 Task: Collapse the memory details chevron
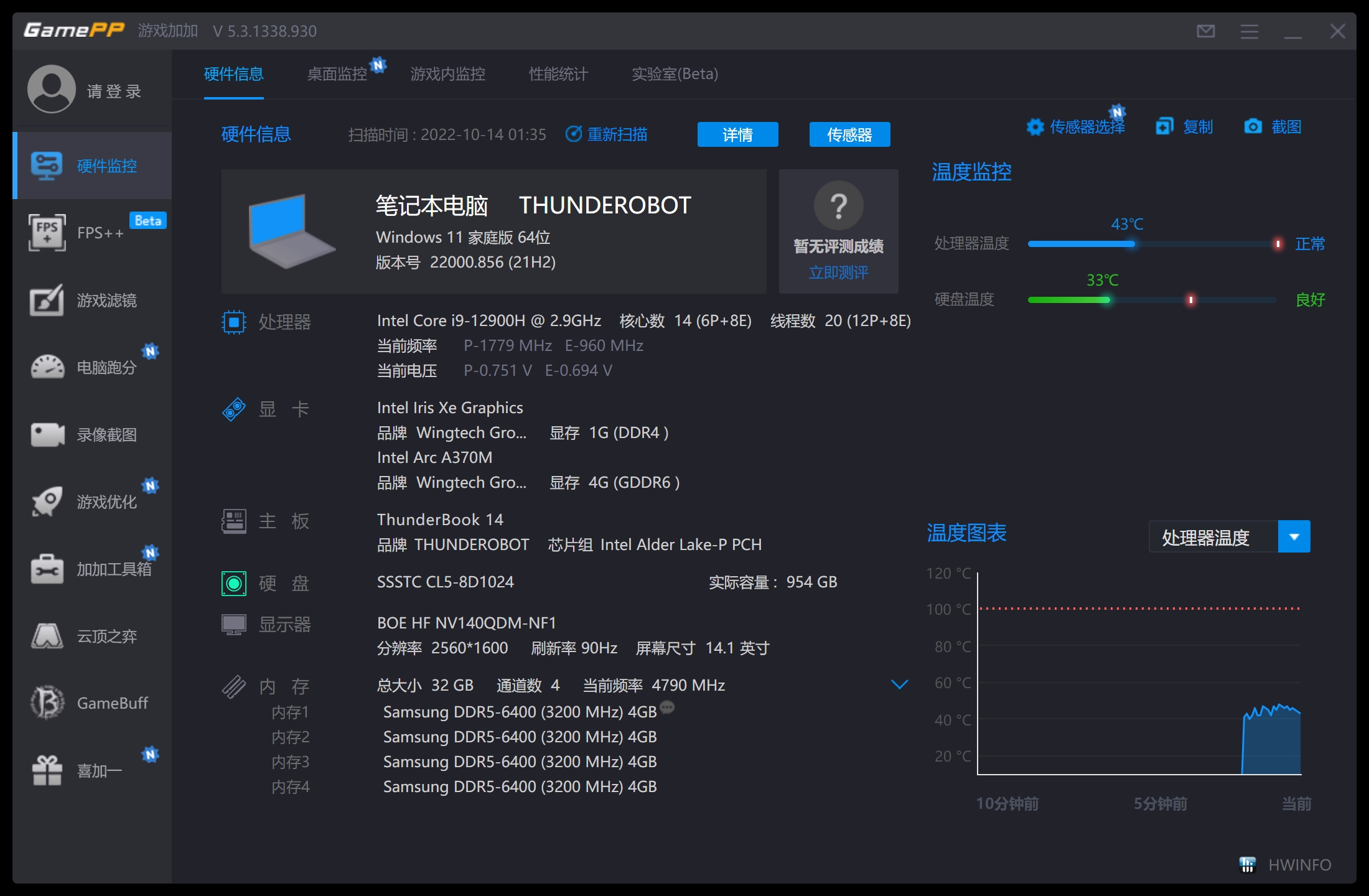pyautogui.click(x=900, y=684)
